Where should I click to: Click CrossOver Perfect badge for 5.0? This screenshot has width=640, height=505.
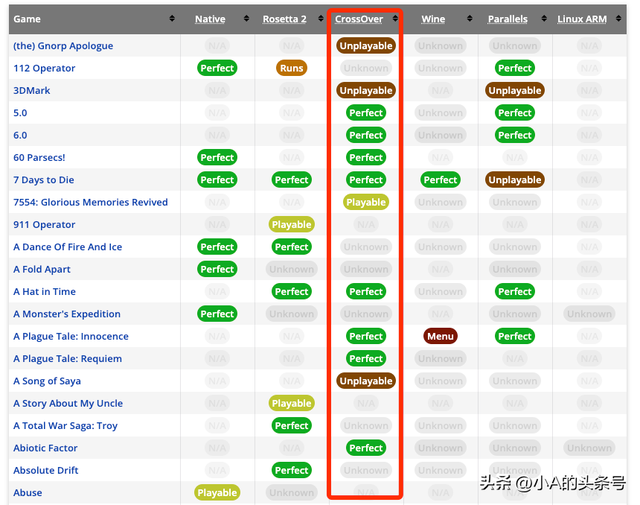coord(366,113)
